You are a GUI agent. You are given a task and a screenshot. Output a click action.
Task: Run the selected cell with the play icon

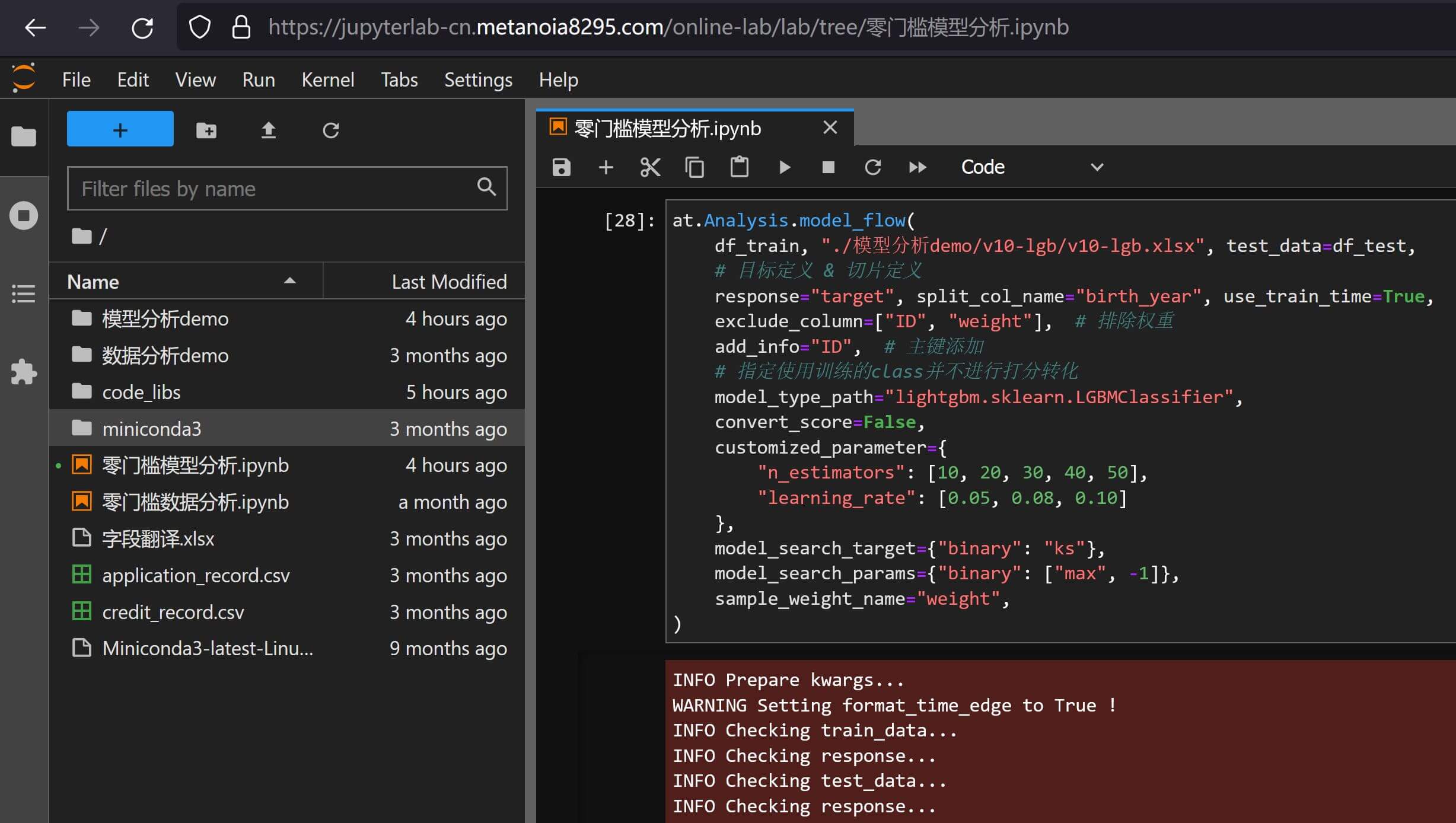[x=784, y=167]
